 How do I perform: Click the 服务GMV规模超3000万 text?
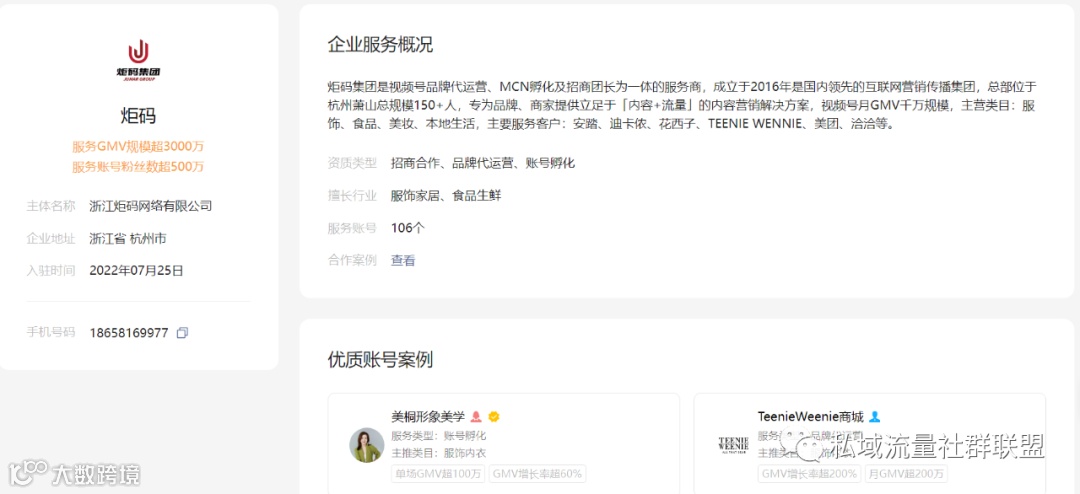point(138,147)
